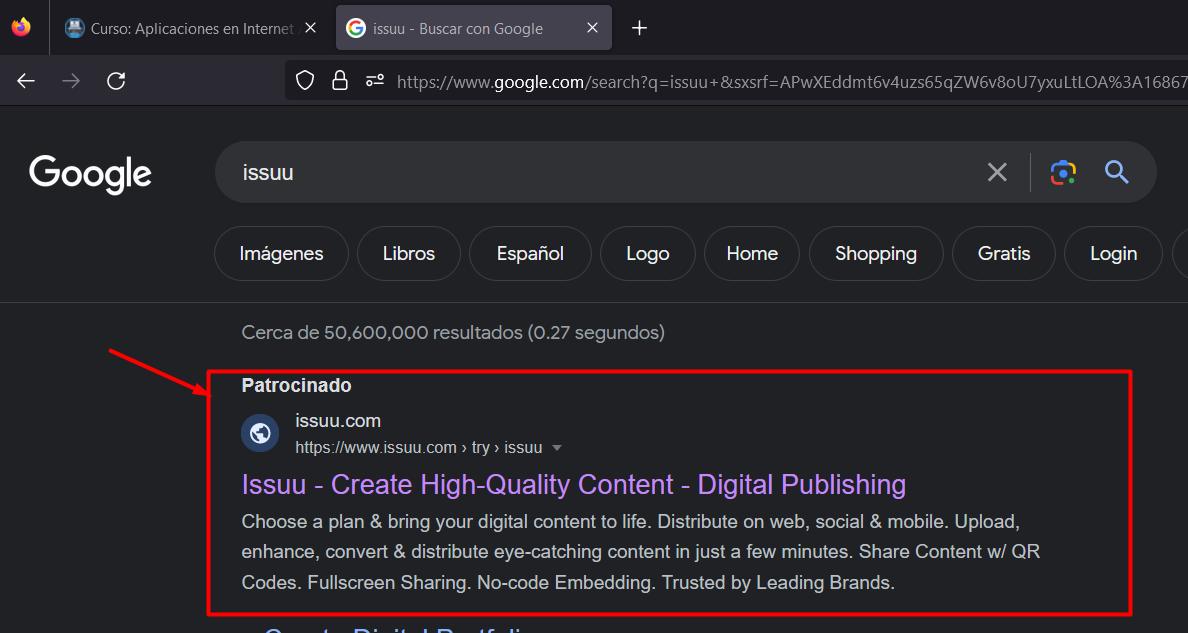The width and height of the screenshot is (1188, 633).
Task: Go forward with the arrow button
Action: 71,80
